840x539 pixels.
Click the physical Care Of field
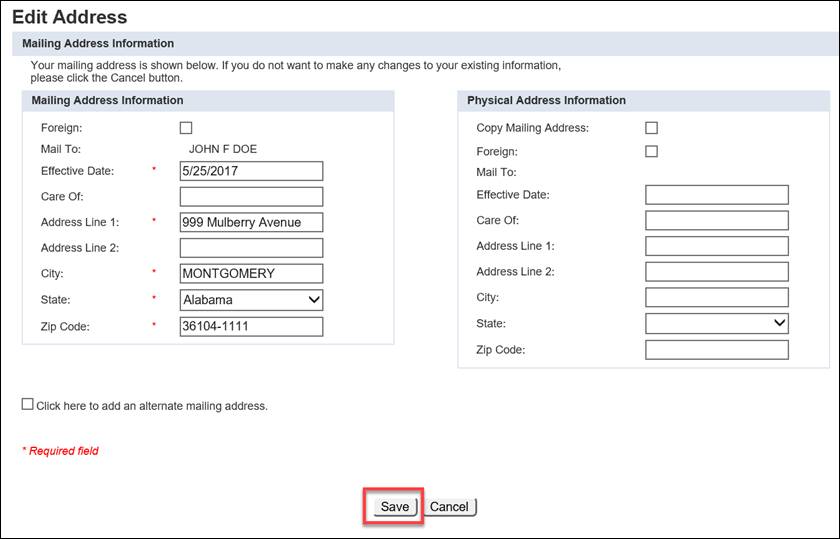[x=717, y=221]
